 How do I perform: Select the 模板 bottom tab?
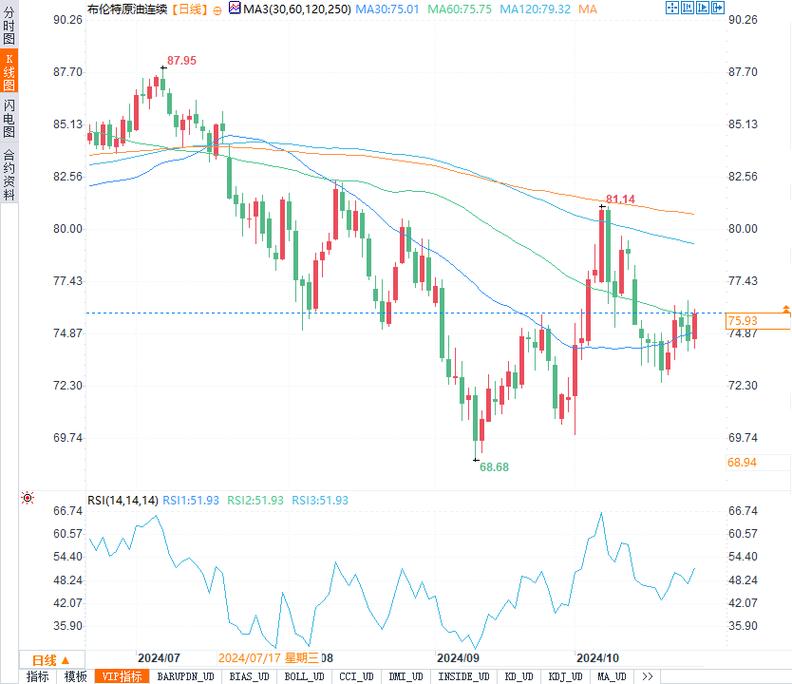coord(76,677)
